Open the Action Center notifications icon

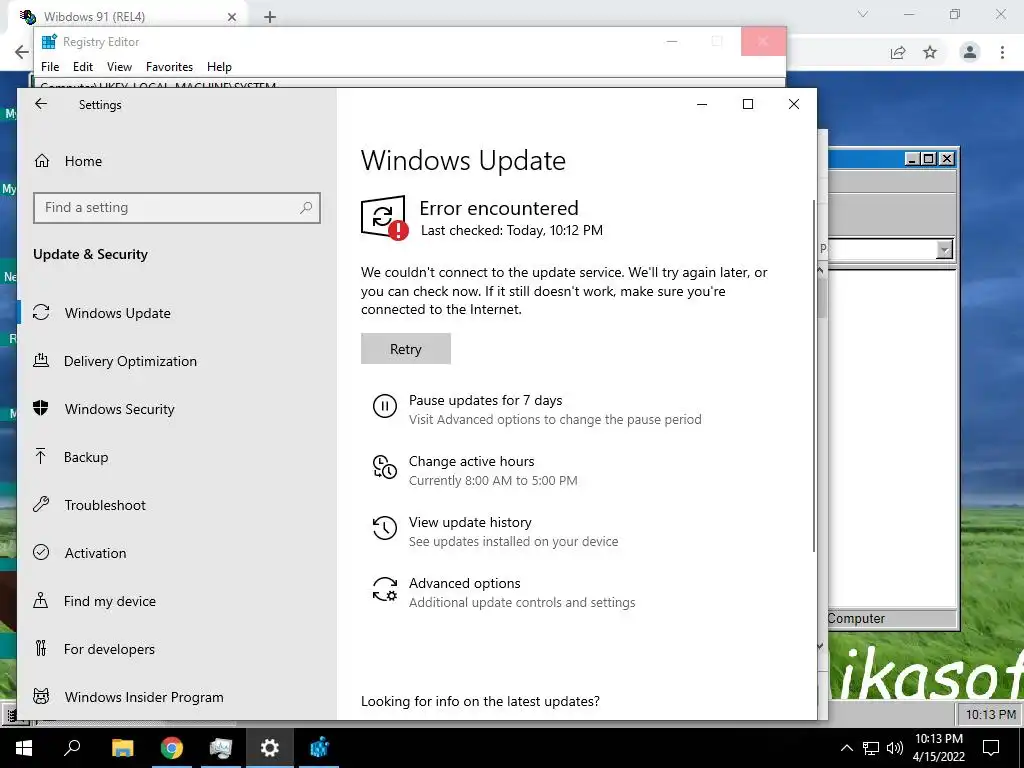point(991,748)
